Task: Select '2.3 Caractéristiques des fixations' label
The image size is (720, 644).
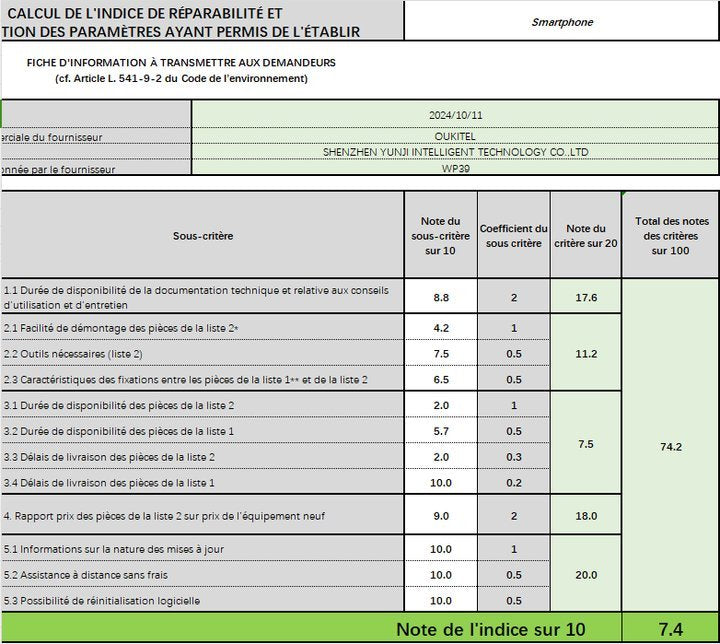Action: (202, 379)
